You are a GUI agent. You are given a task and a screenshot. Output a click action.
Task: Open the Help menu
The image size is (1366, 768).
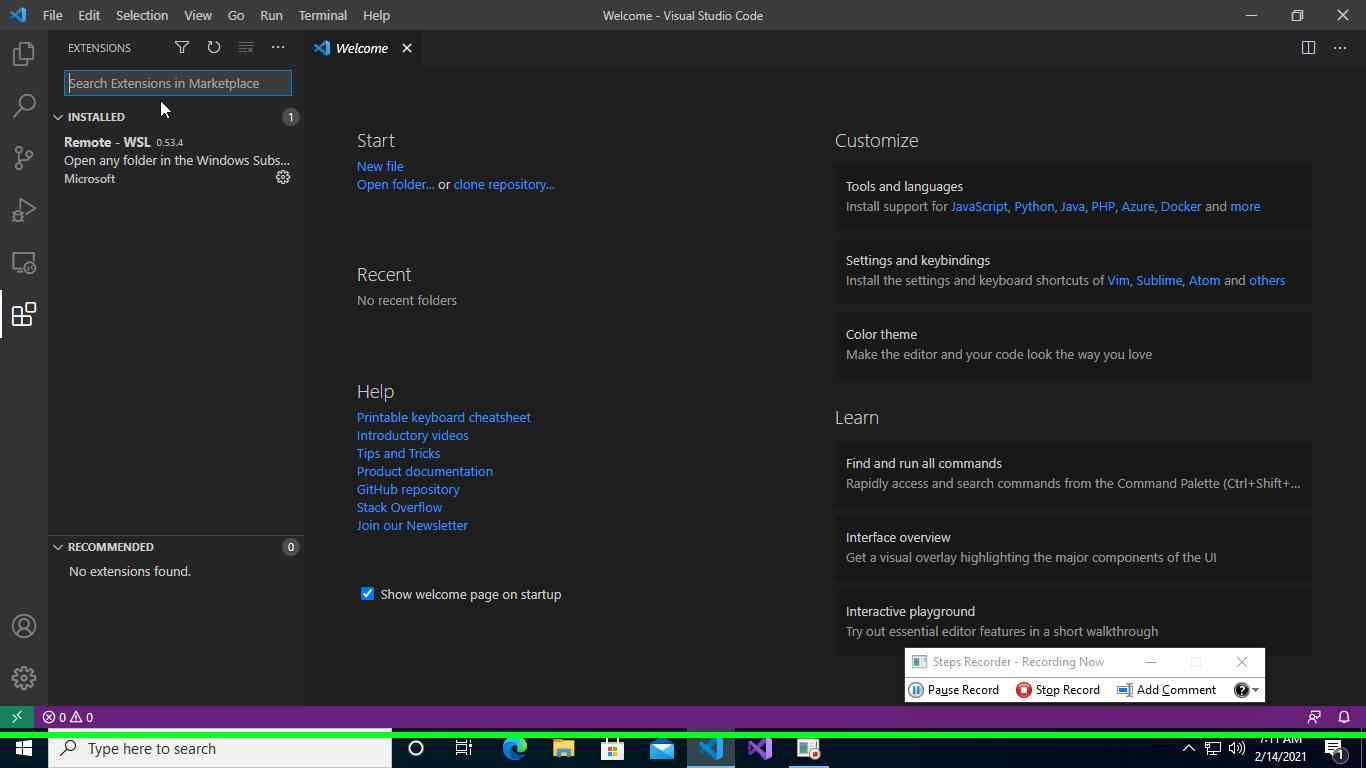[x=376, y=15]
